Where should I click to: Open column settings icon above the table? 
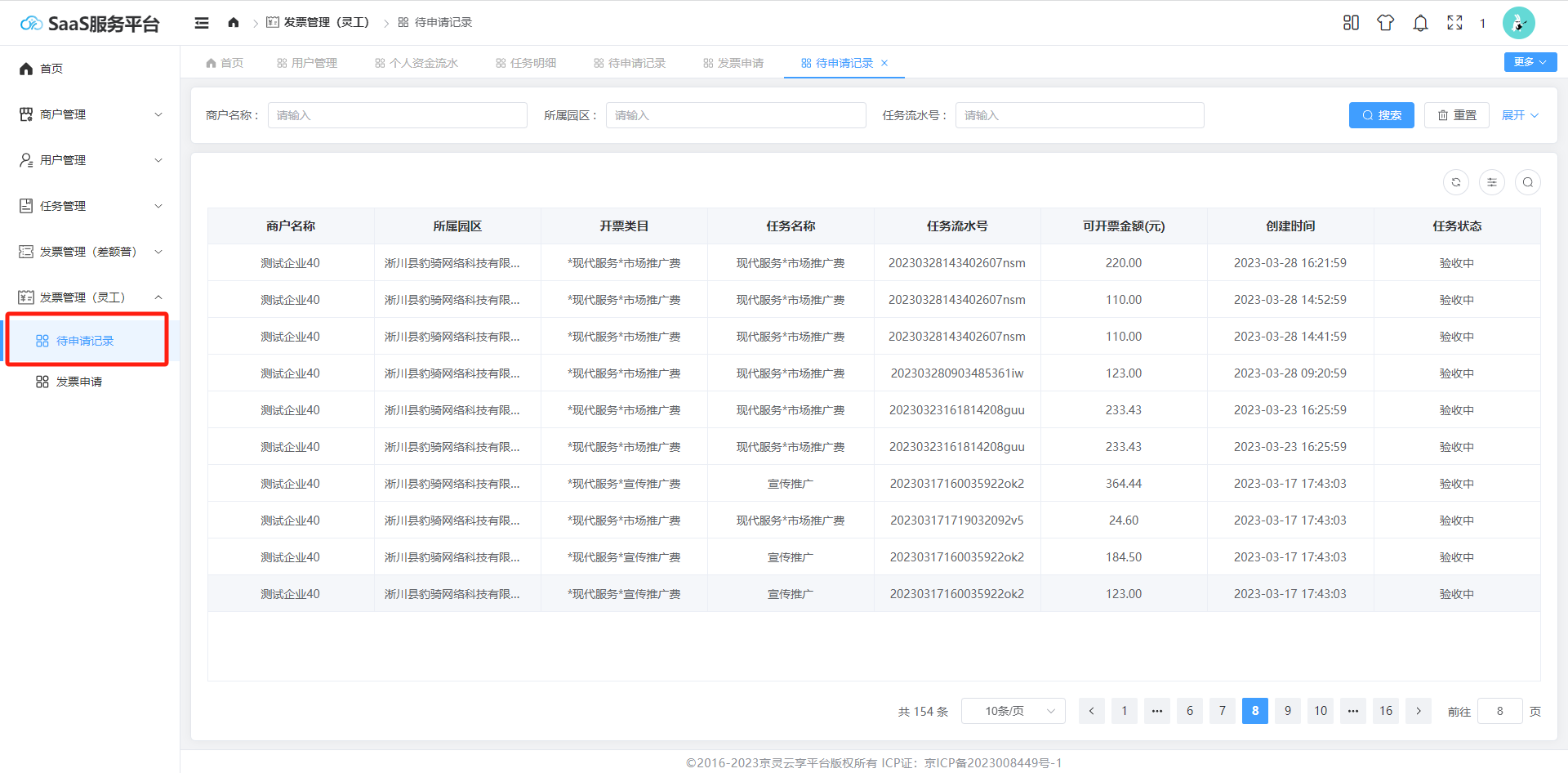tap(1492, 182)
